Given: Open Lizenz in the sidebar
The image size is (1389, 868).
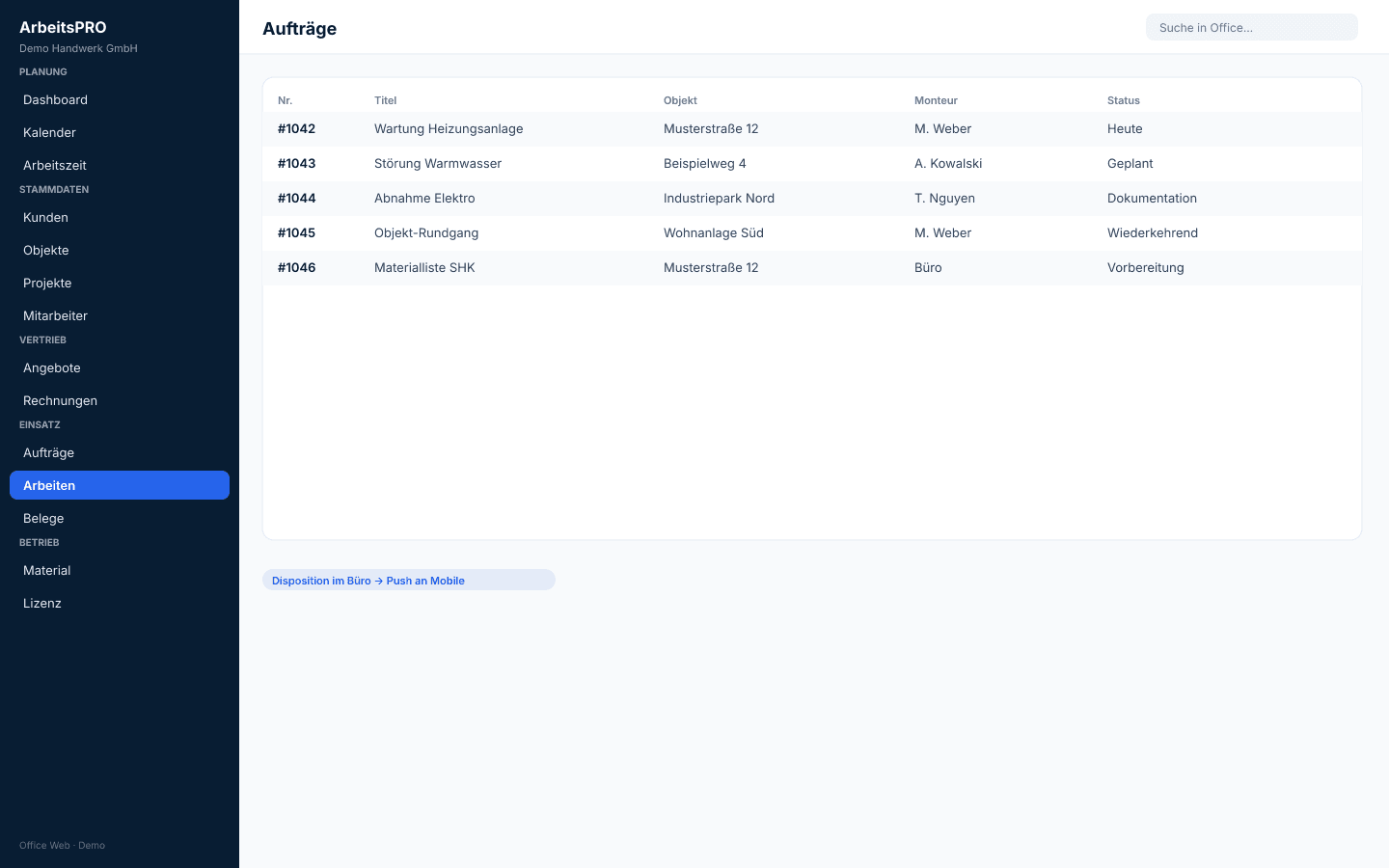Looking at the screenshot, I should [120, 603].
